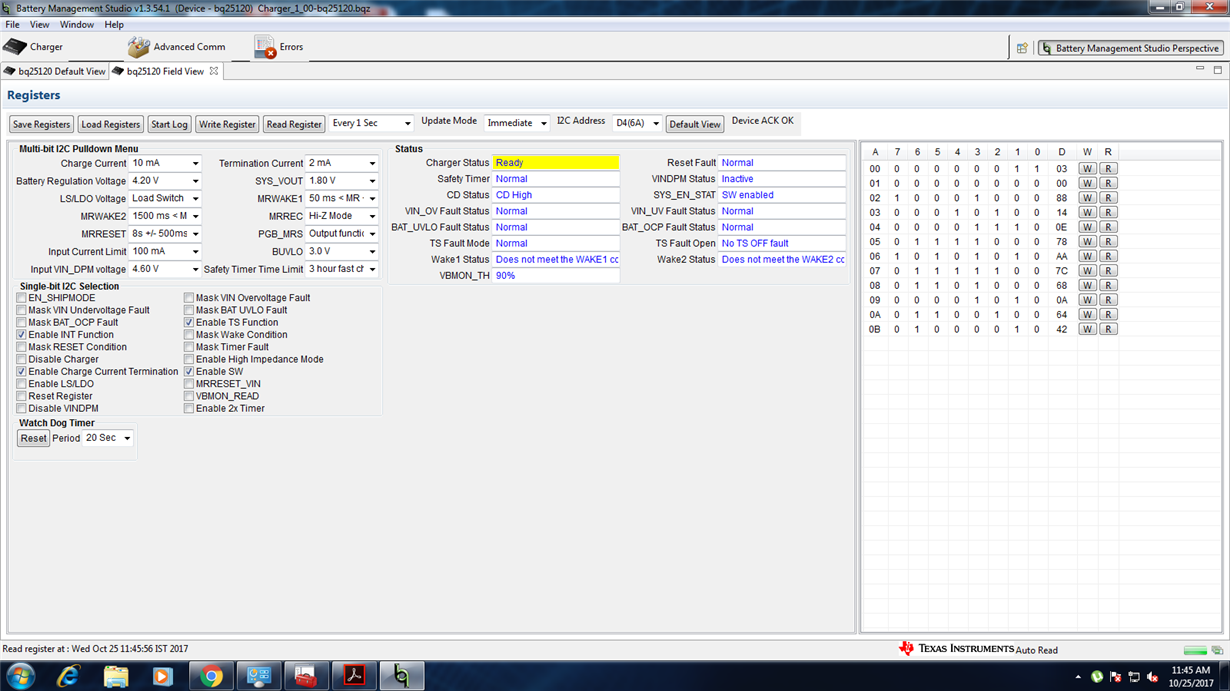Image resolution: width=1230 pixels, height=691 pixels.
Task: Click the Charger Status Ready field
Action: (x=556, y=162)
